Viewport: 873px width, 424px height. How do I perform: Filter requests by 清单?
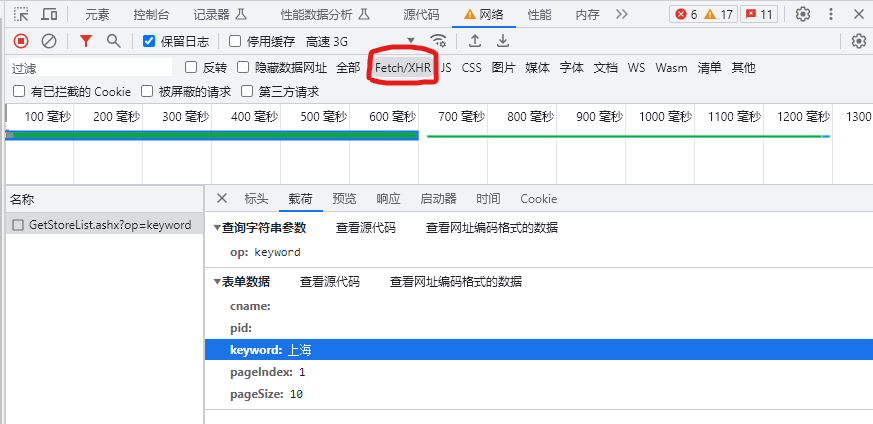point(709,68)
